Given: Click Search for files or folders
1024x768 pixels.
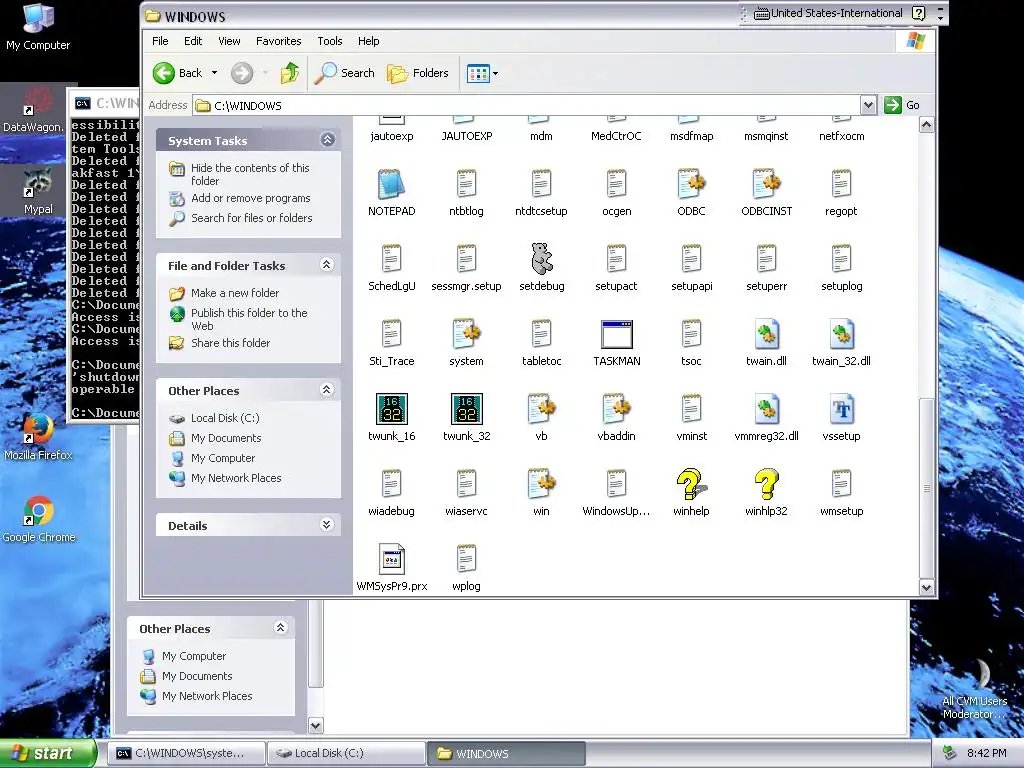Looking at the screenshot, I should pos(251,218).
